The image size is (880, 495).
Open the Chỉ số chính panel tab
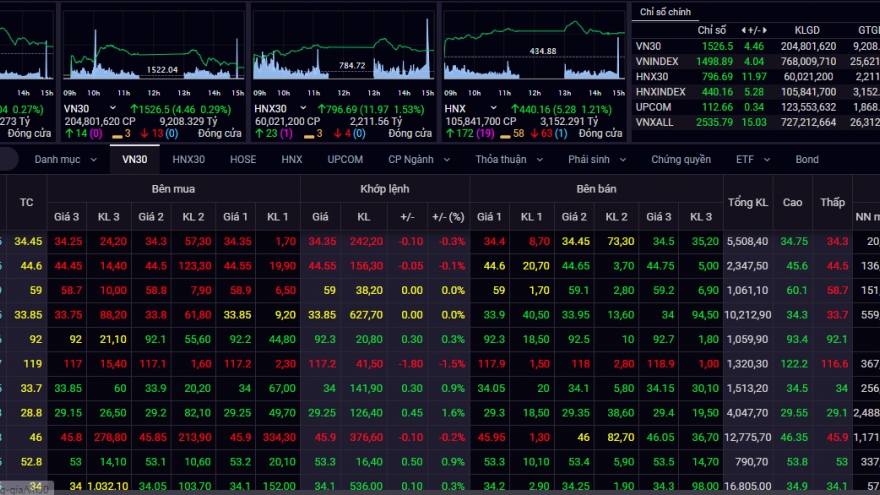[666, 11]
